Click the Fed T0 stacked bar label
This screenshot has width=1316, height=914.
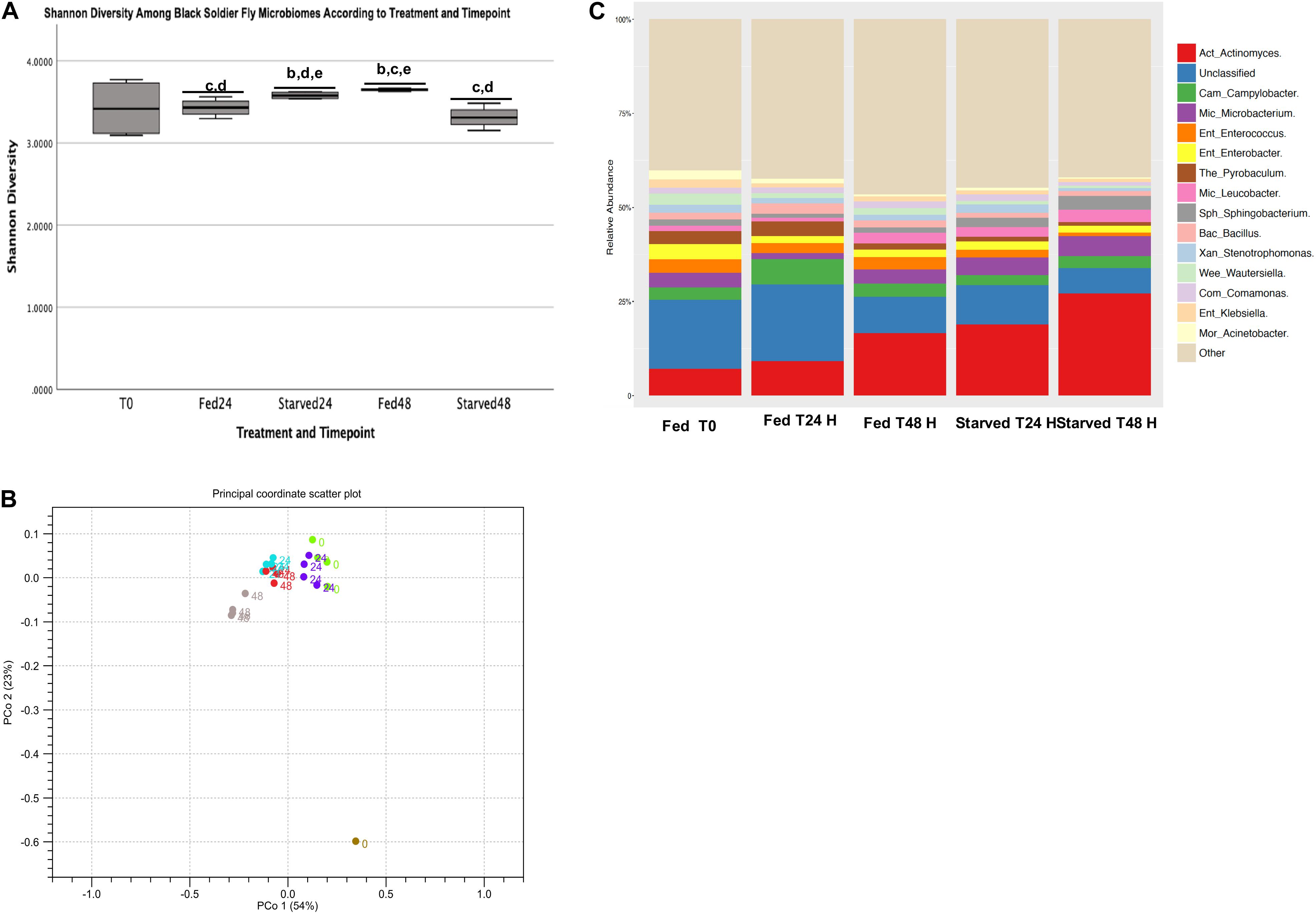(689, 426)
